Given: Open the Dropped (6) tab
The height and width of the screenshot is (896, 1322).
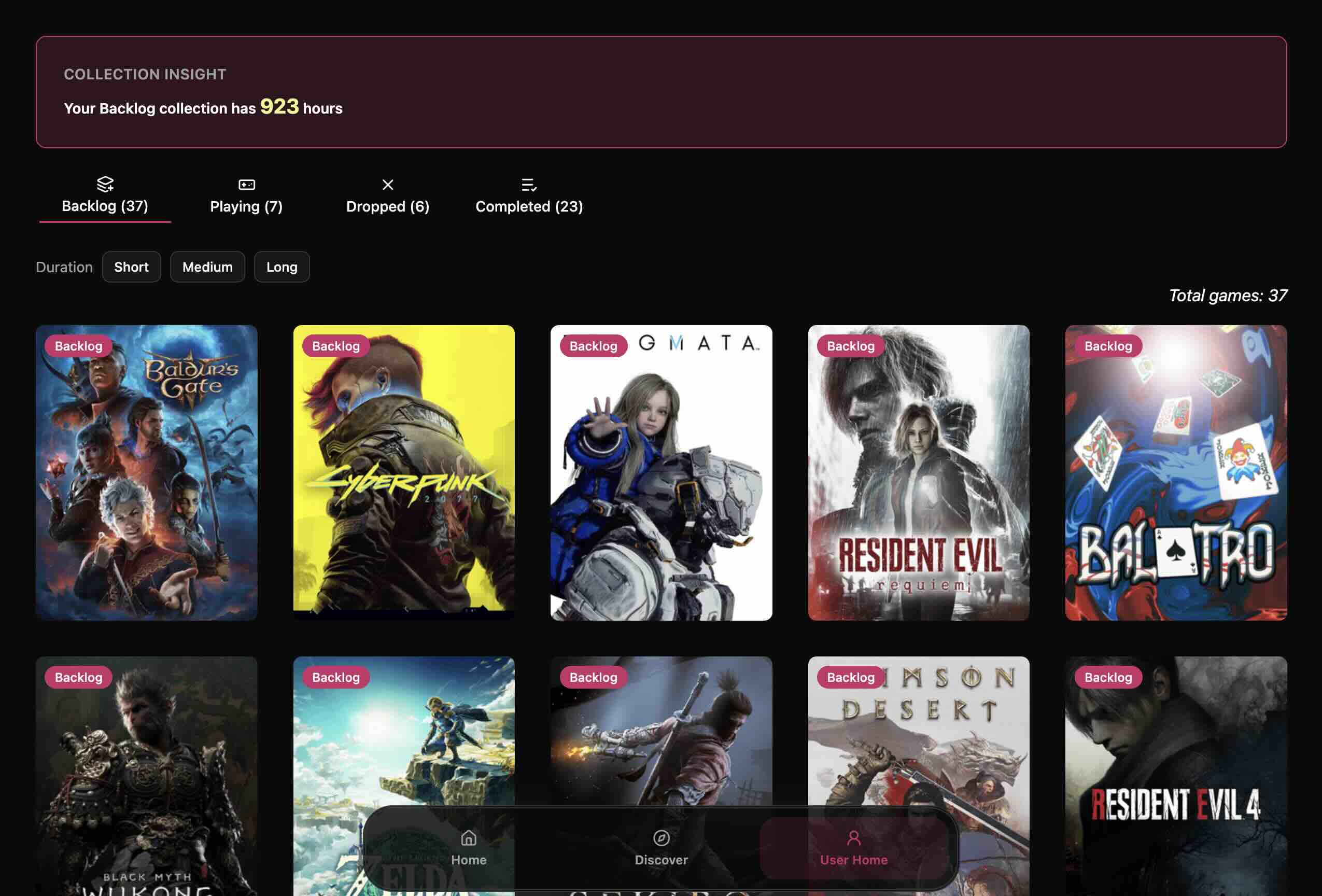Looking at the screenshot, I should pos(387,197).
